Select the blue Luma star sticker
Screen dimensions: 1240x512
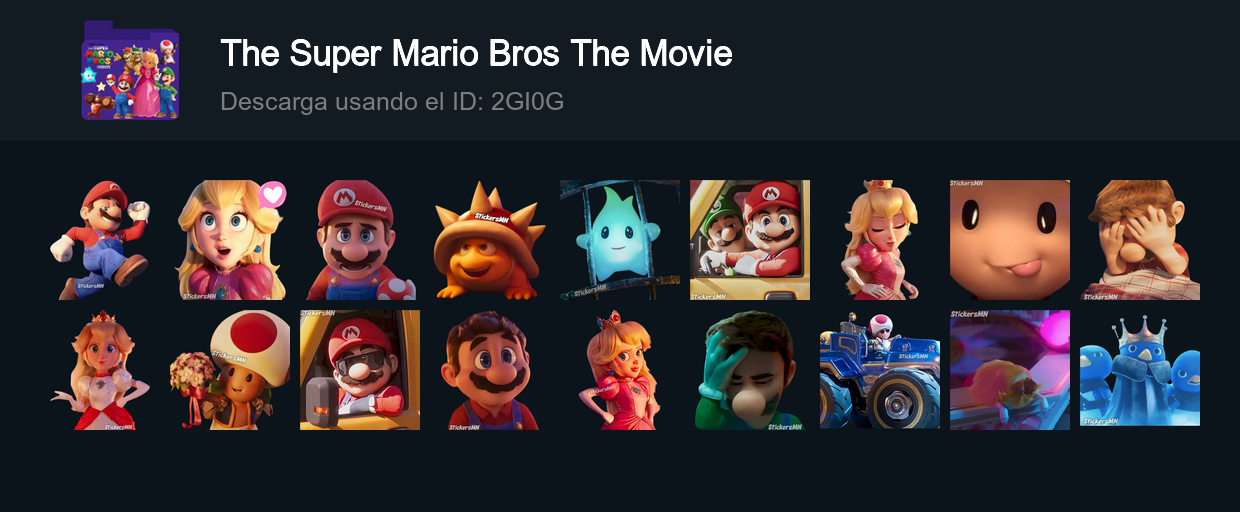[620, 240]
